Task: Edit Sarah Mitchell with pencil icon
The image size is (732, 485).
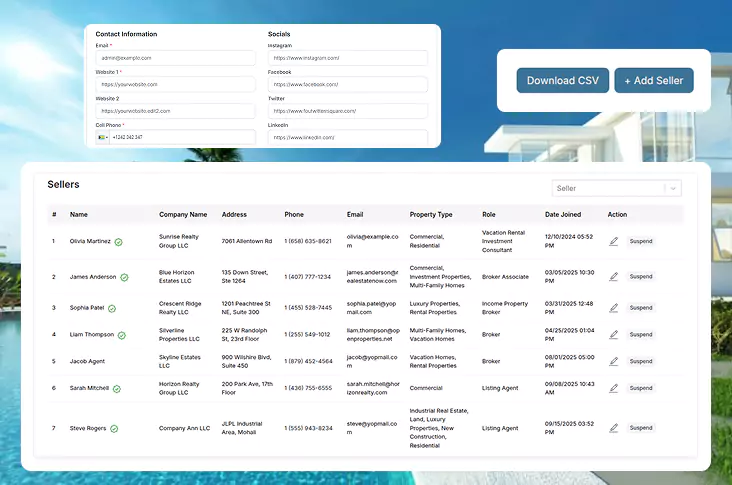Action: [x=613, y=388]
